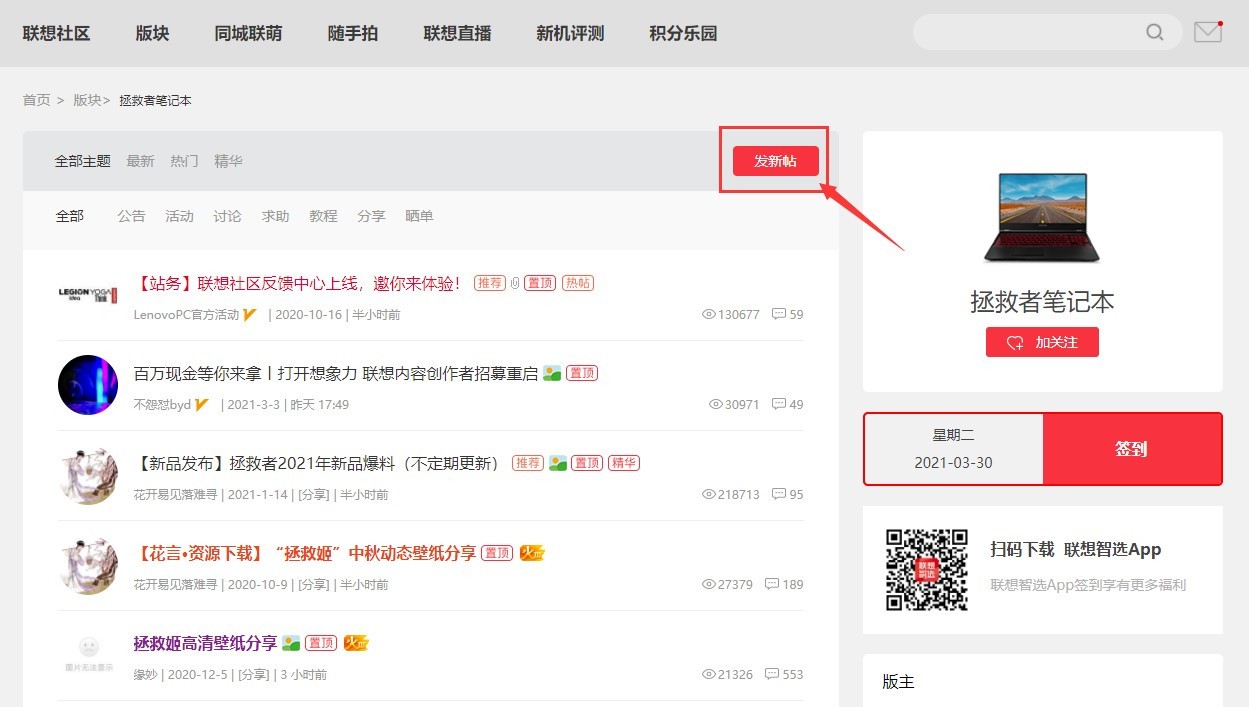Click the comment icon beside 189 replies
The image size is (1249, 707).
[x=771, y=584]
